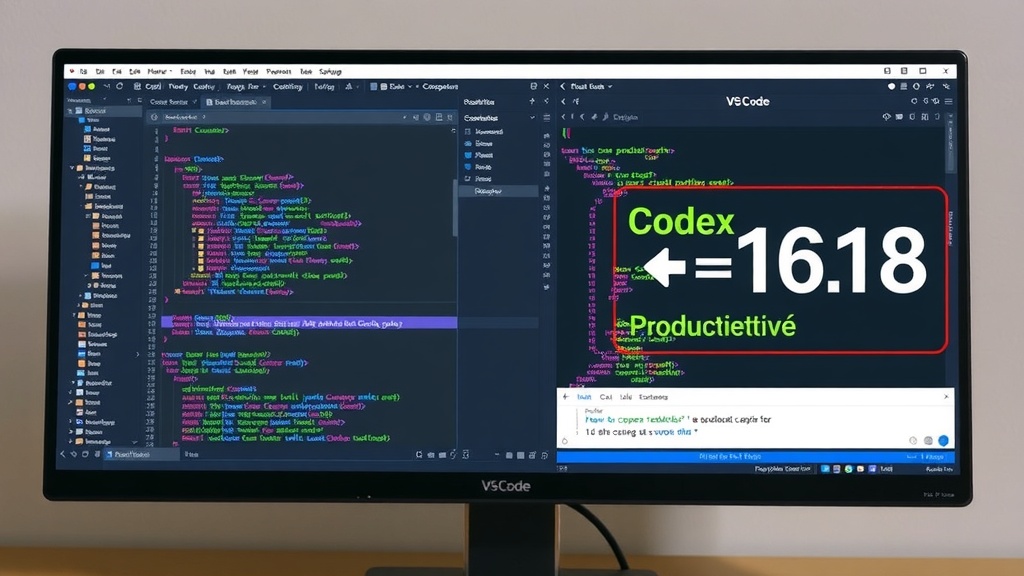The width and height of the screenshot is (1024, 576).
Task: Click the close button on the chat overlay
Action: coord(947,397)
